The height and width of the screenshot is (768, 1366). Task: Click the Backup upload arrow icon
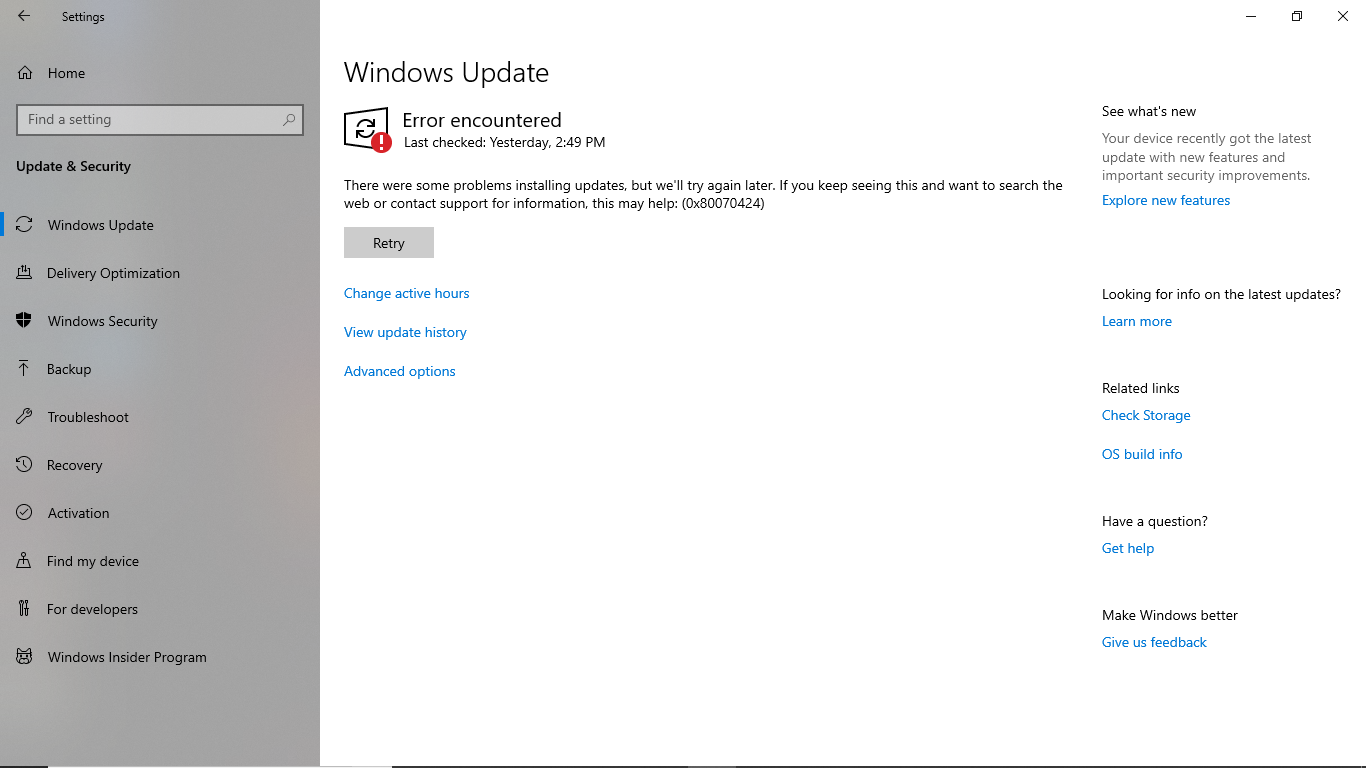(x=25, y=369)
